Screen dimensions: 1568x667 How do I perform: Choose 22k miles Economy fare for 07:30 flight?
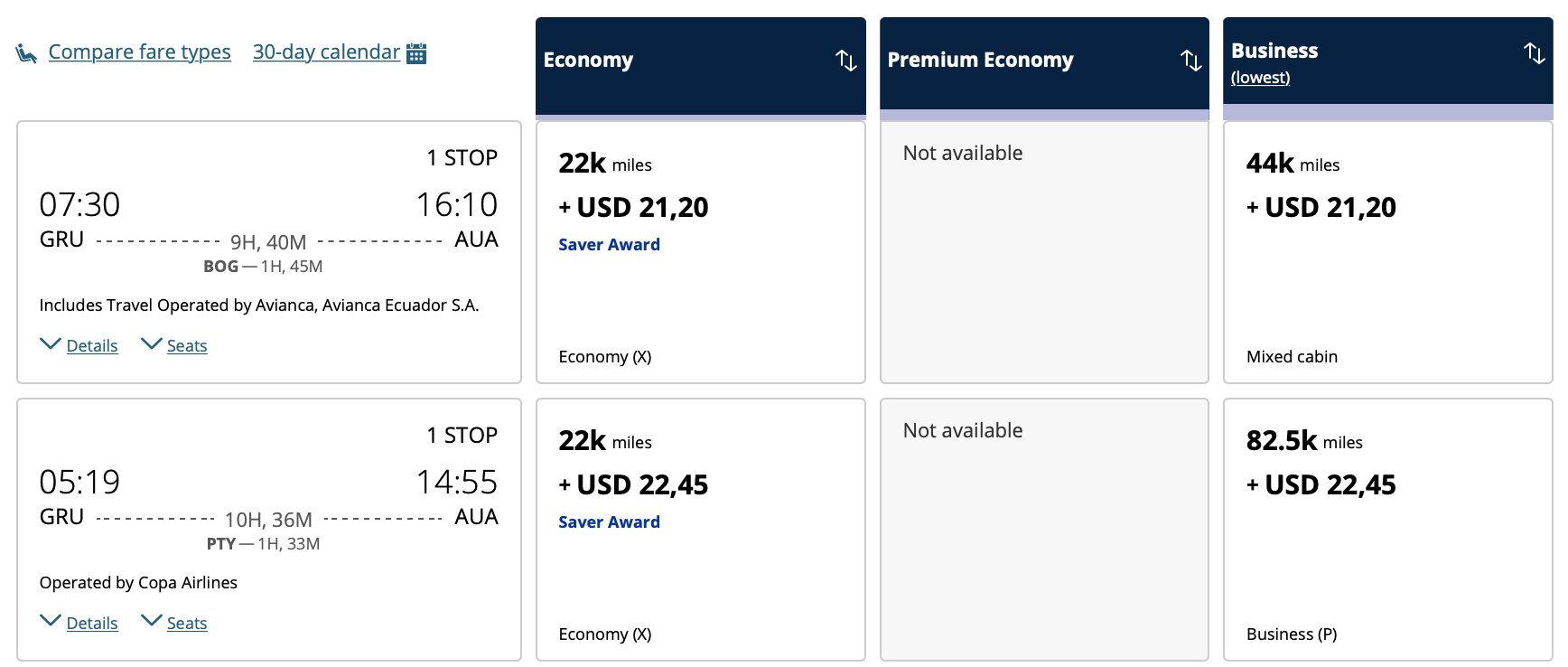701,252
